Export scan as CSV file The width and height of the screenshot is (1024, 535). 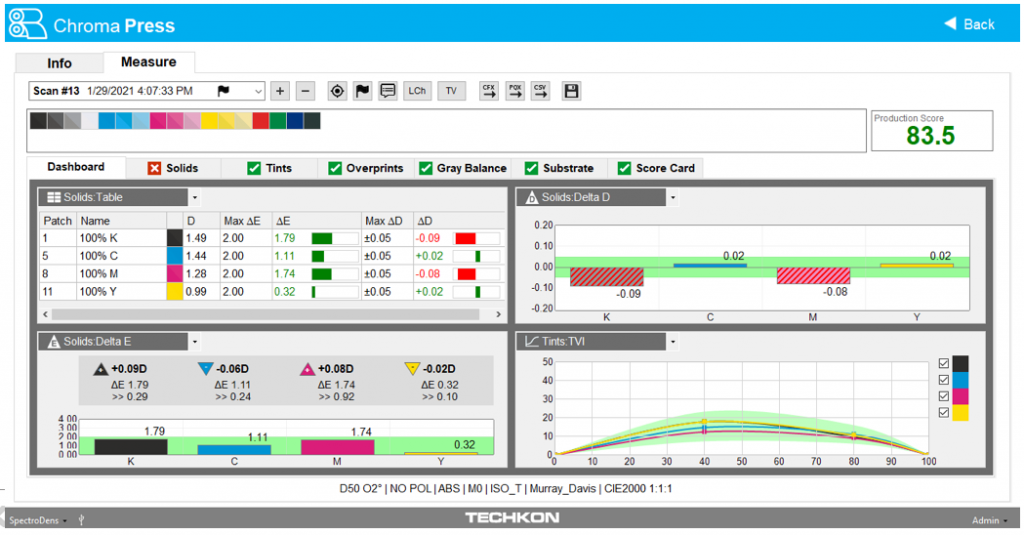pos(540,91)
